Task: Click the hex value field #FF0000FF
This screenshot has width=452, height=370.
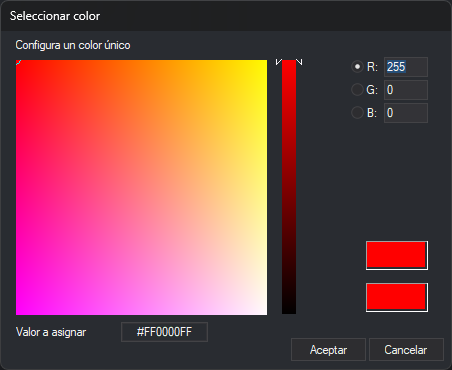Action: coord(164,332)
